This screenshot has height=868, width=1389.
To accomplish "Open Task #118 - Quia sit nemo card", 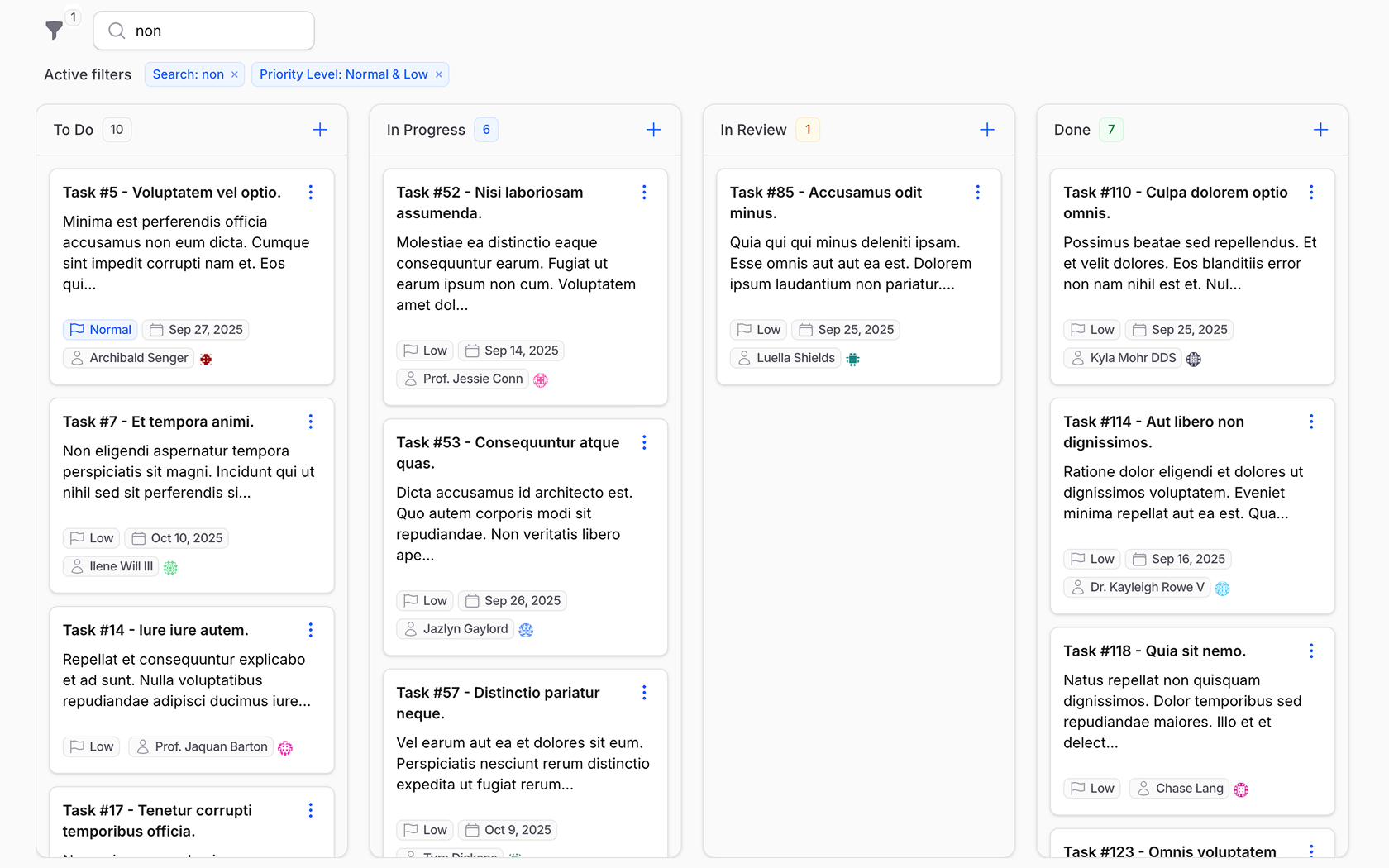I will coord(1154,651).
